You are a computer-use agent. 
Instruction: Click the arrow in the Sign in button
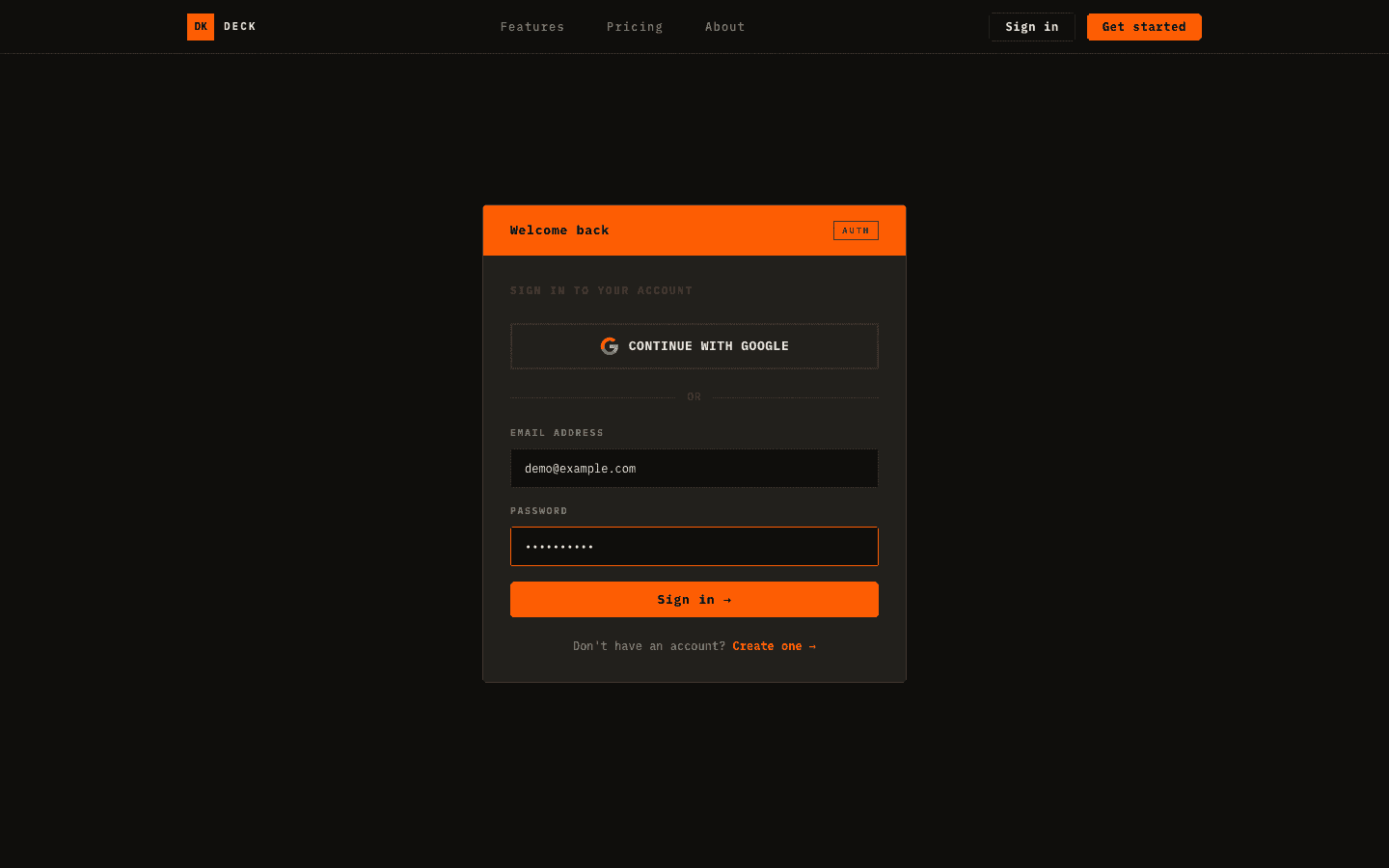(x=726, y=599)
